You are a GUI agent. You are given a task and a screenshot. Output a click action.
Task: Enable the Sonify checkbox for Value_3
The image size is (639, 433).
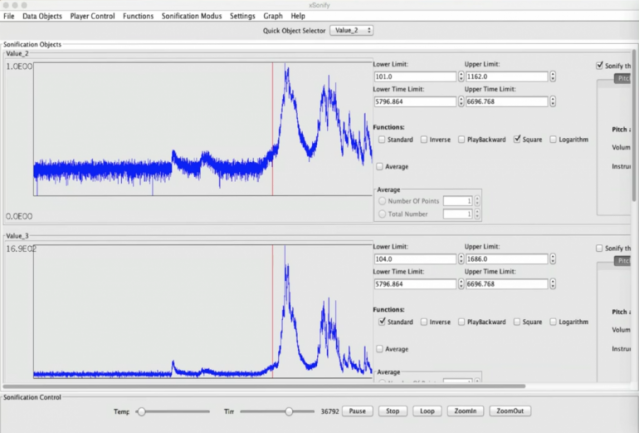[599, 248]
